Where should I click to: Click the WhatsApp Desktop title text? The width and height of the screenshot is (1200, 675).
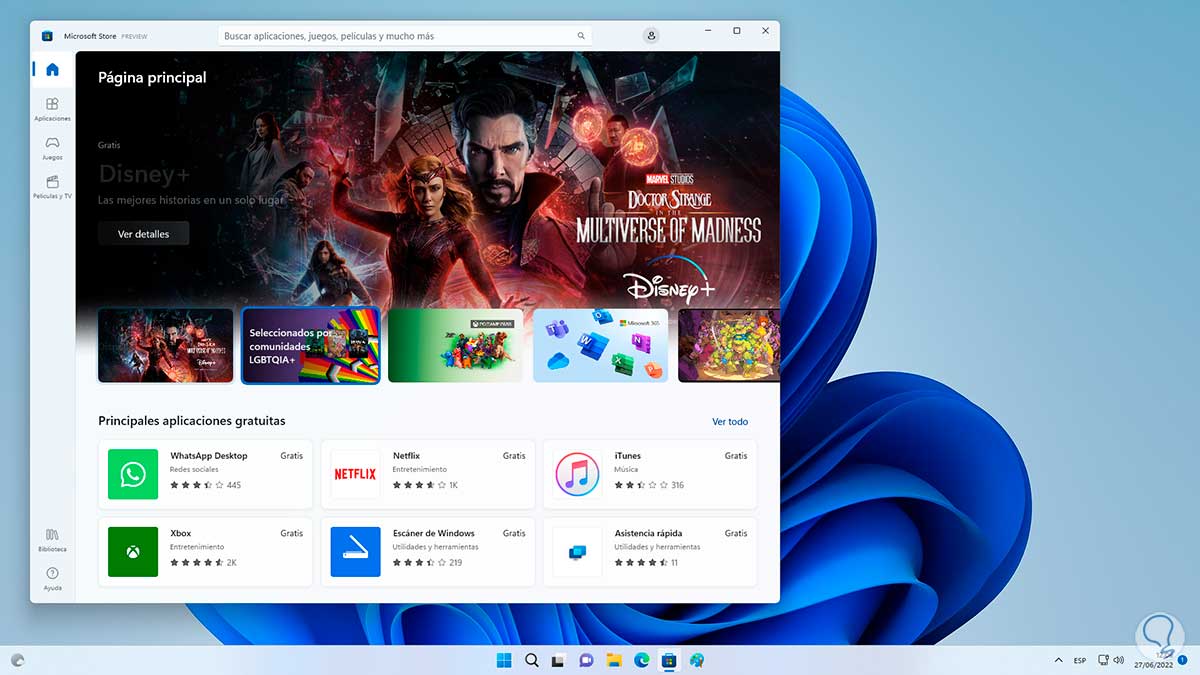pos(209,456)
